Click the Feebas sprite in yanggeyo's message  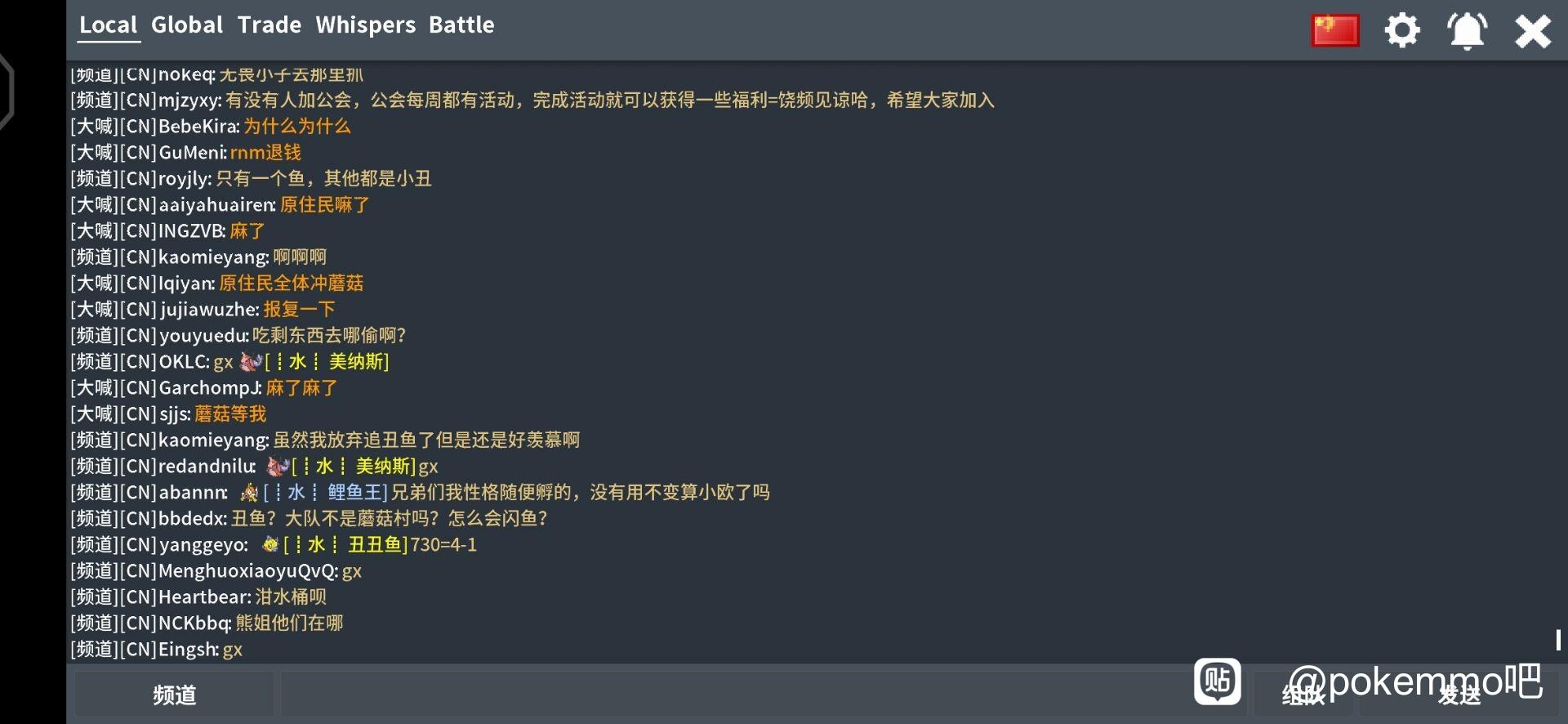coord(270,544)
